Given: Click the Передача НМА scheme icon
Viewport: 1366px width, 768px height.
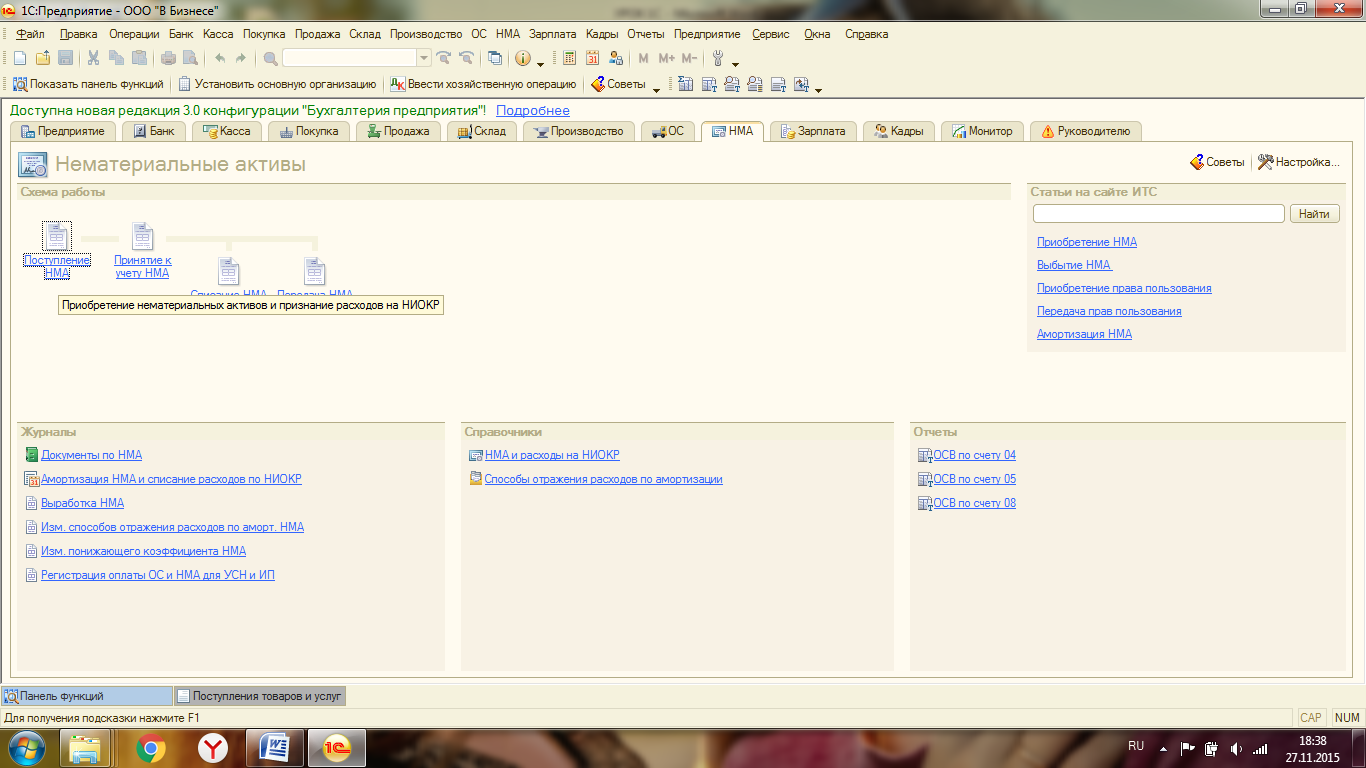Looking at the screenshot, I should pyautogui.click(x=315, y=271).
